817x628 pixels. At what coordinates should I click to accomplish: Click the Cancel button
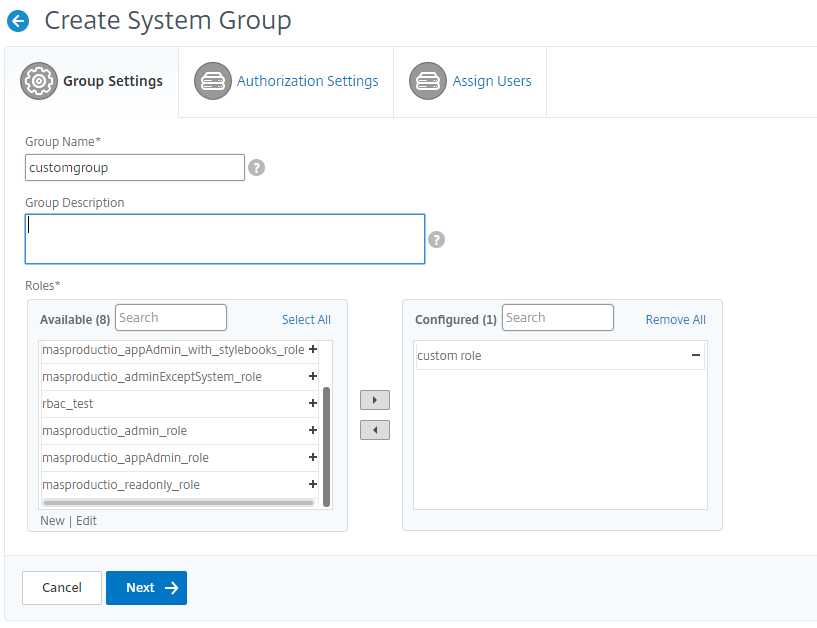[62, 588]
